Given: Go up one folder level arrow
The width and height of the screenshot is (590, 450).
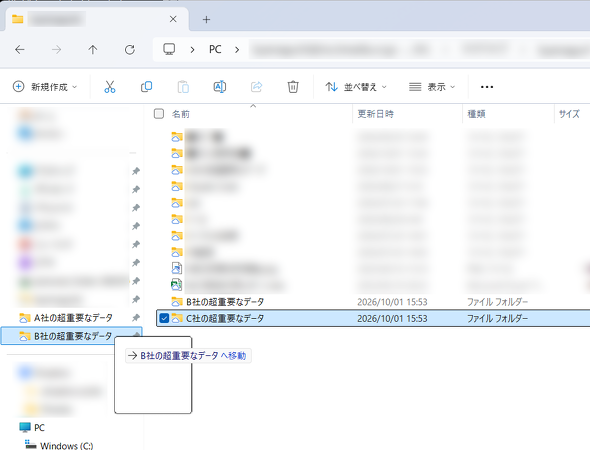Looking at the screenshot, I should (x=93, y=49).
